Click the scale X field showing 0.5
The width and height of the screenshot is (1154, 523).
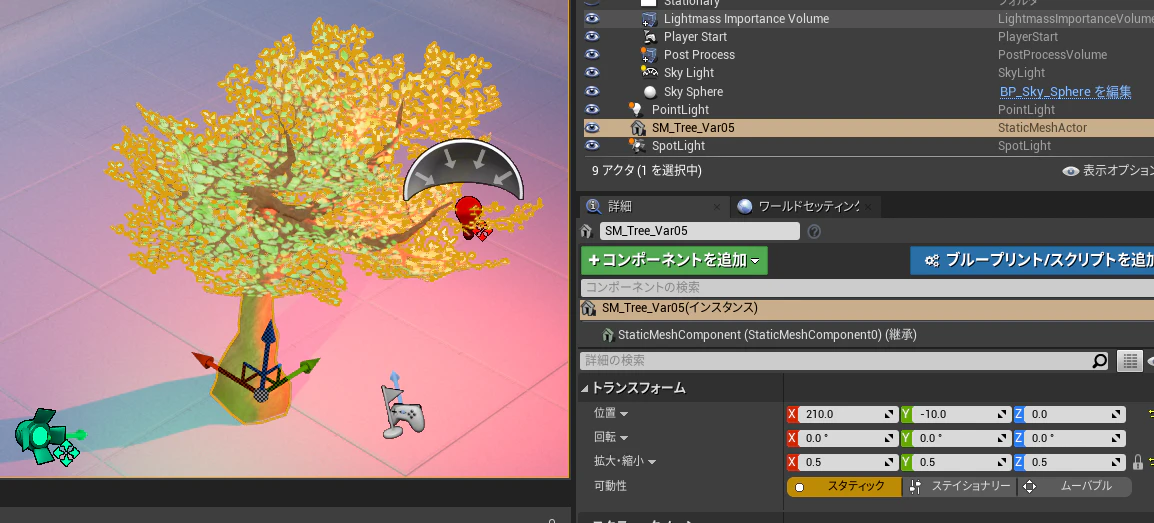849,463
